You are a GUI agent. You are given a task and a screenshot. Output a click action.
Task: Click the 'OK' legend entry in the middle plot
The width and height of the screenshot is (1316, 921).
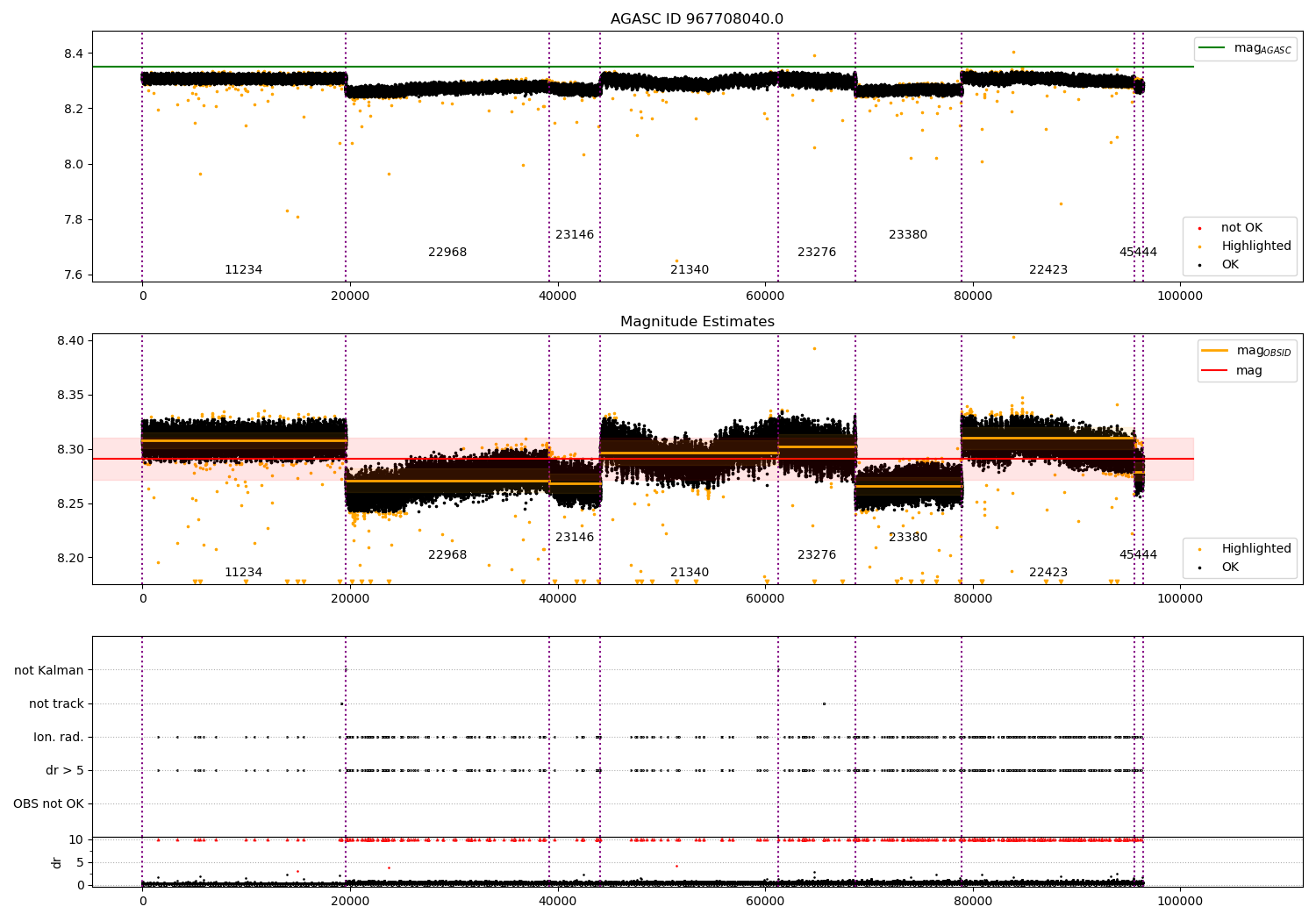pos(1230,568)
